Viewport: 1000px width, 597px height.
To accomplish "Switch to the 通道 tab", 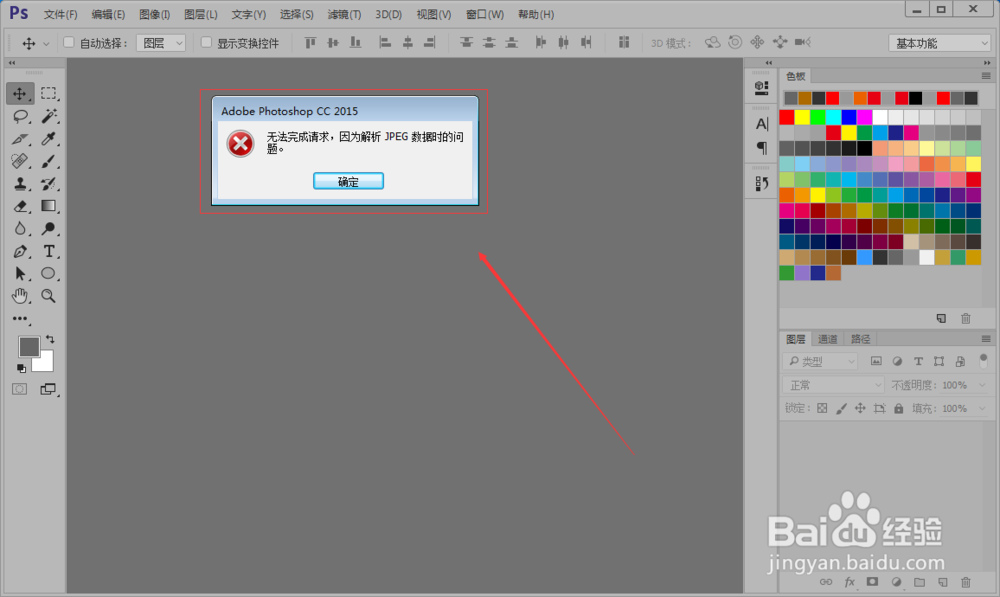I will point(827,339).
